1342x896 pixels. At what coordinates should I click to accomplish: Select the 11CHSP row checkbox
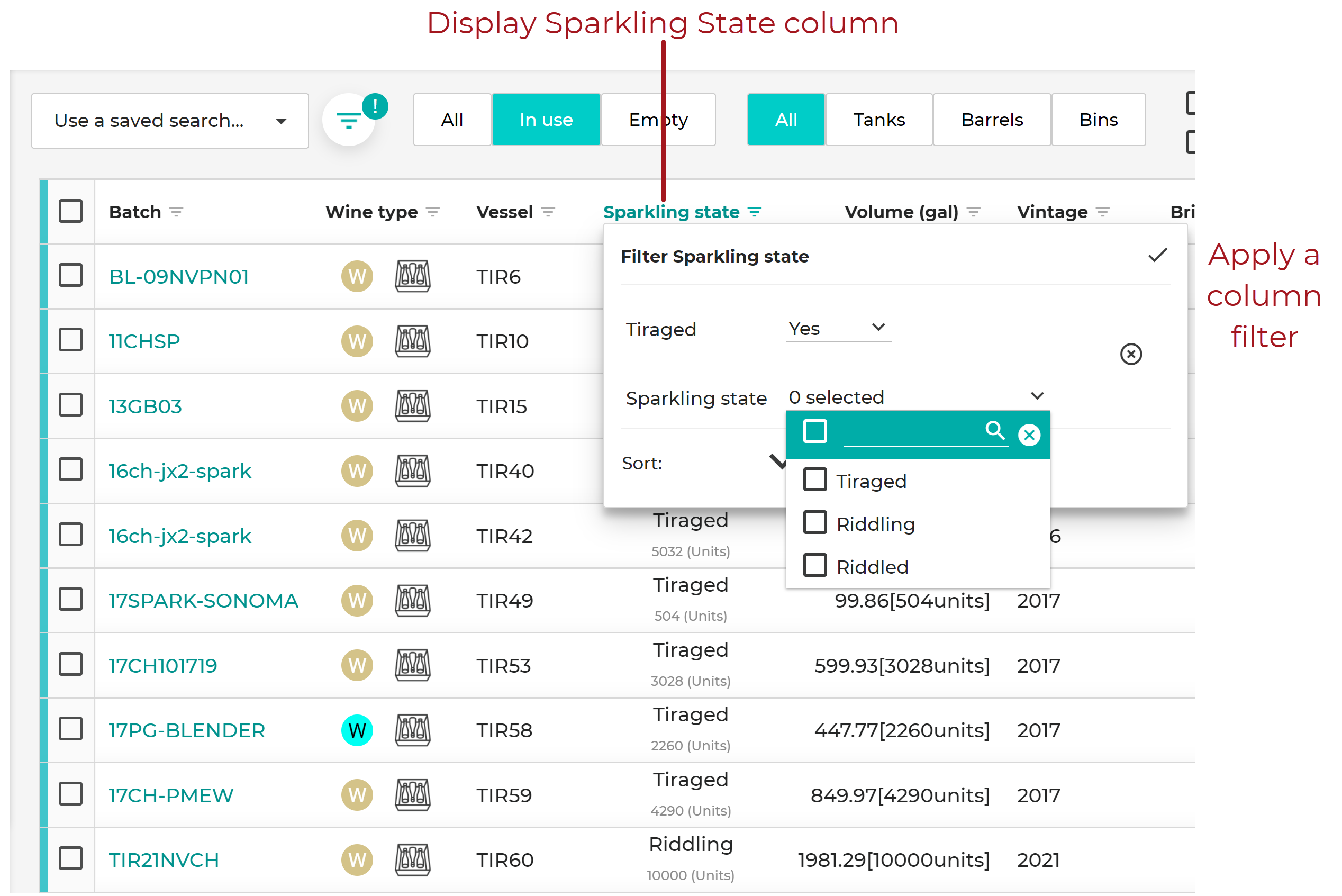pos(71,339)
